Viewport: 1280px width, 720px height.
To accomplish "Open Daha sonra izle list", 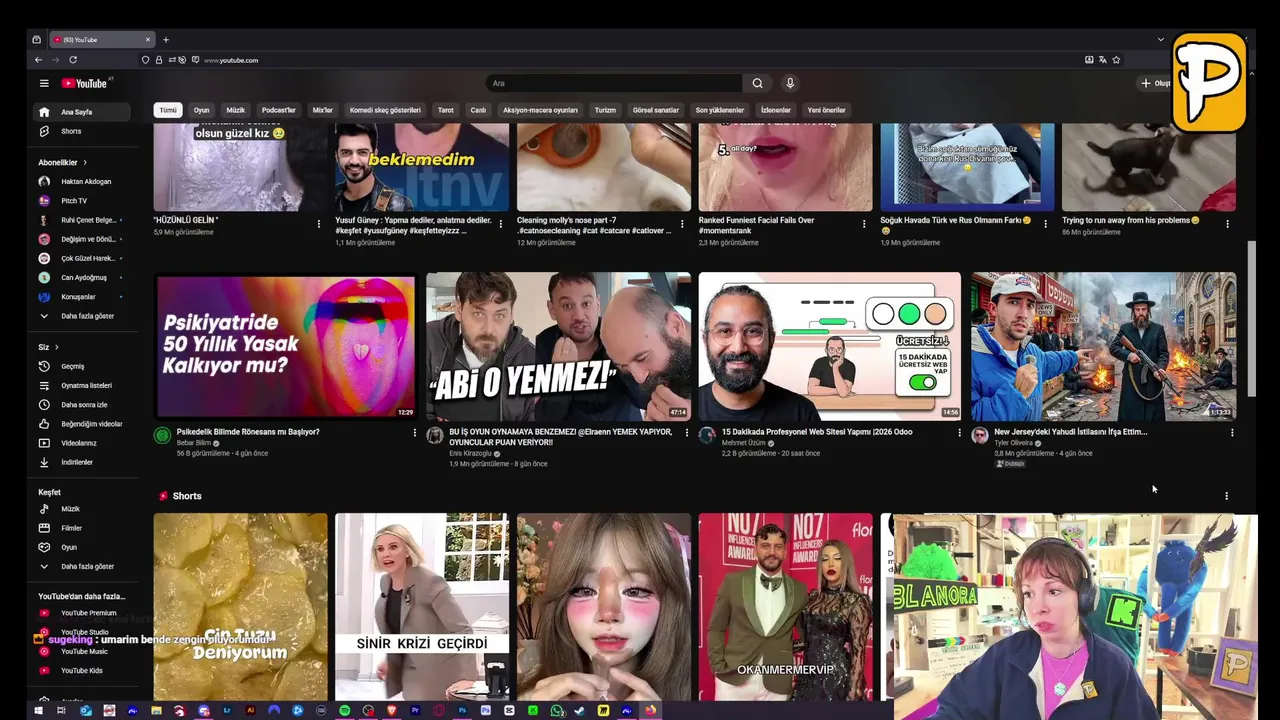I will [x=82, y=404].
